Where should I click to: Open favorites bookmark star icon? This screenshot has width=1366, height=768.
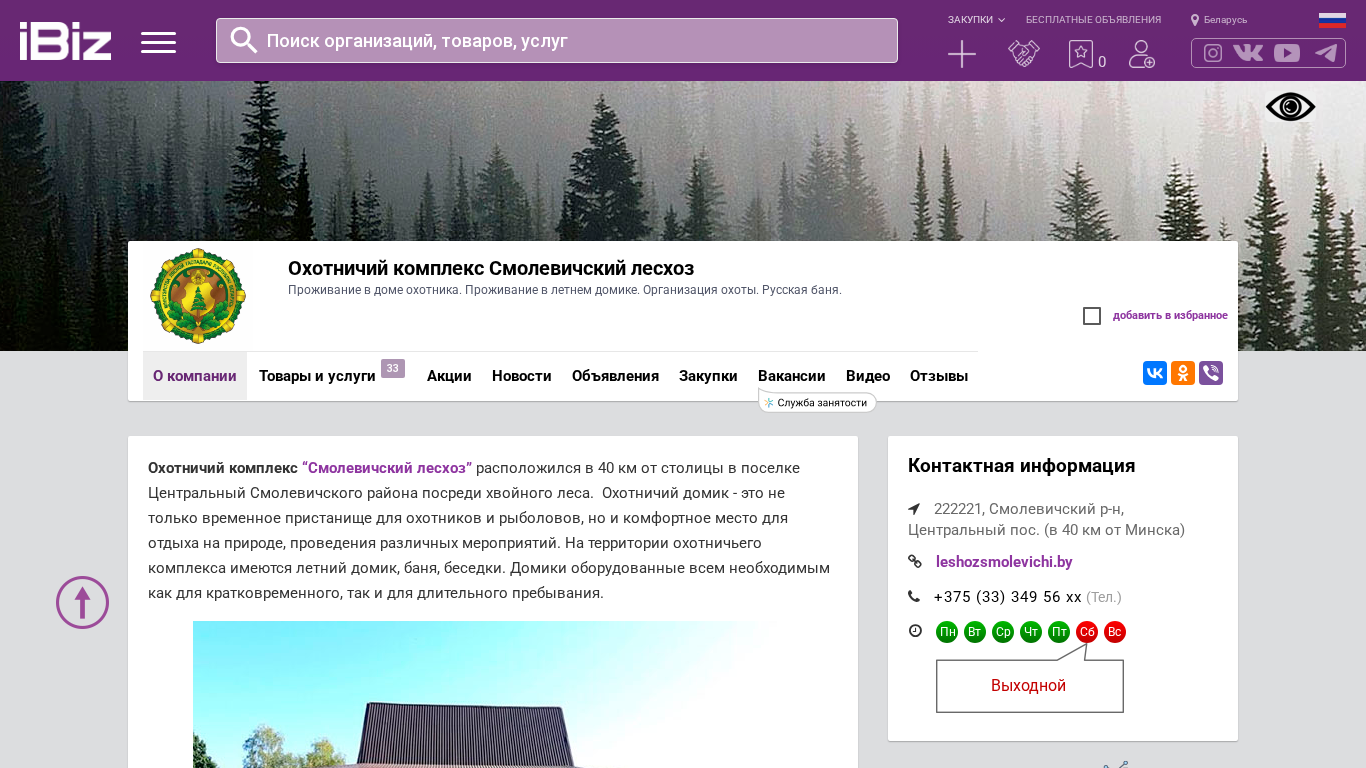pos(1081,54)
